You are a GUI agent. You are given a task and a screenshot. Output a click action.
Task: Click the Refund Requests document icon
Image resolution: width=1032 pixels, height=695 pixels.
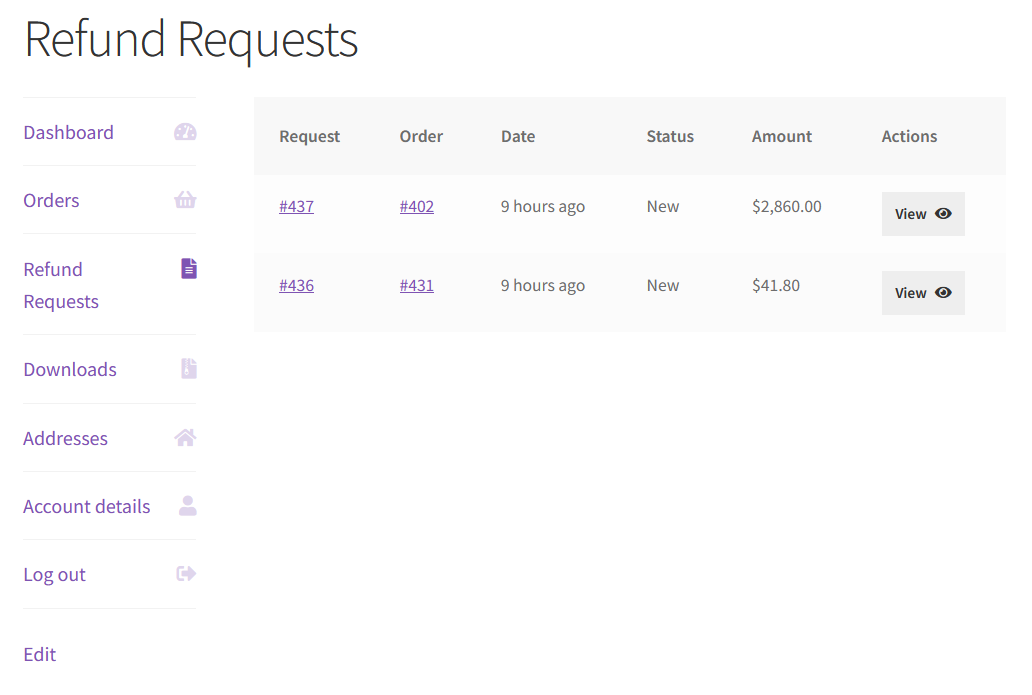tap(187, 268)
